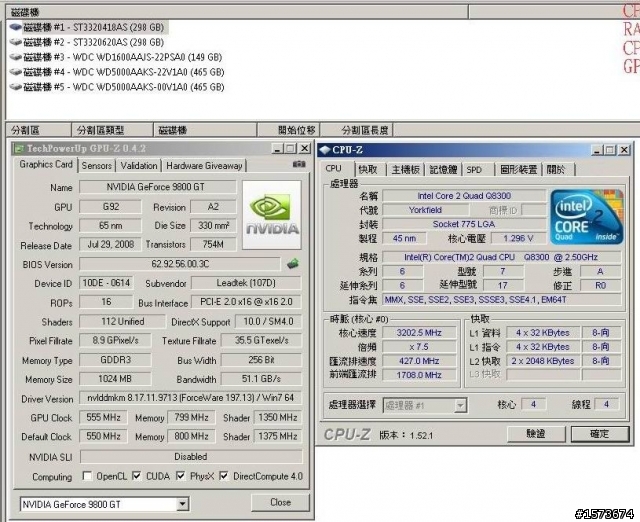Click the Close button in GPU-Z
This screenshot has height=522, width=640.
pyautogui.click(x=280, y=502)
